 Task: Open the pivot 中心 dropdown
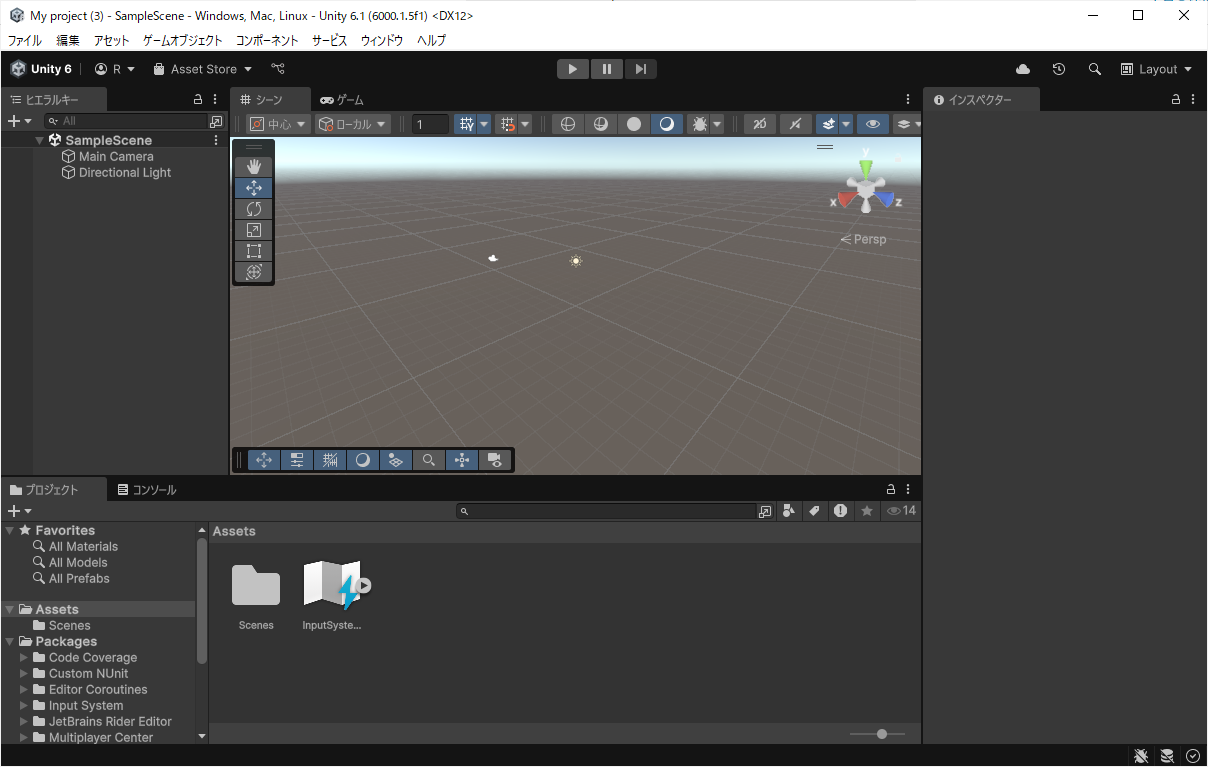coord(279,124)
